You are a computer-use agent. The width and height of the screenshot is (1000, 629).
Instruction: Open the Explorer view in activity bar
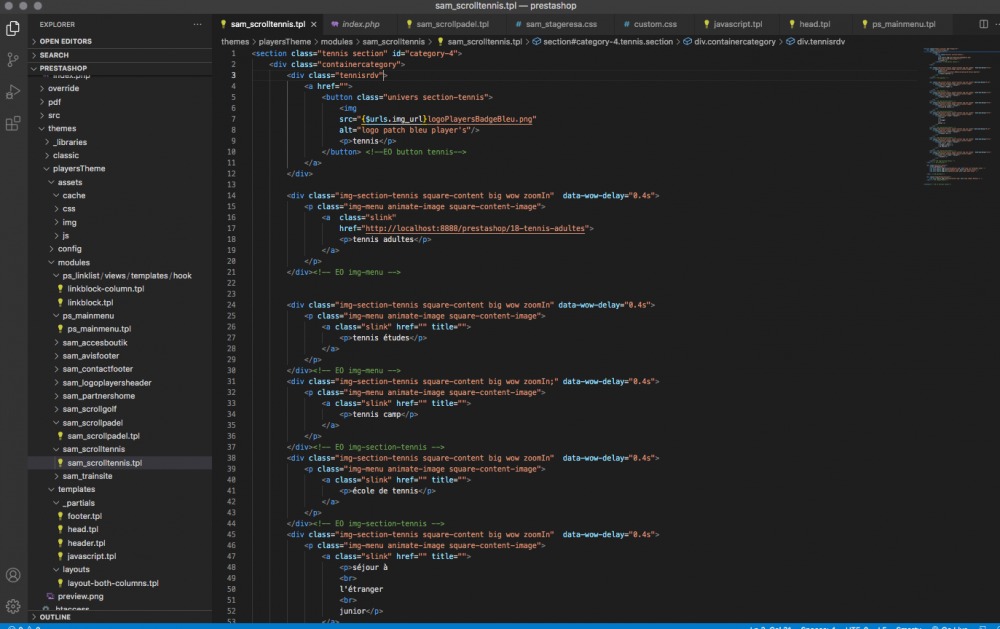(x=13, y=28)
